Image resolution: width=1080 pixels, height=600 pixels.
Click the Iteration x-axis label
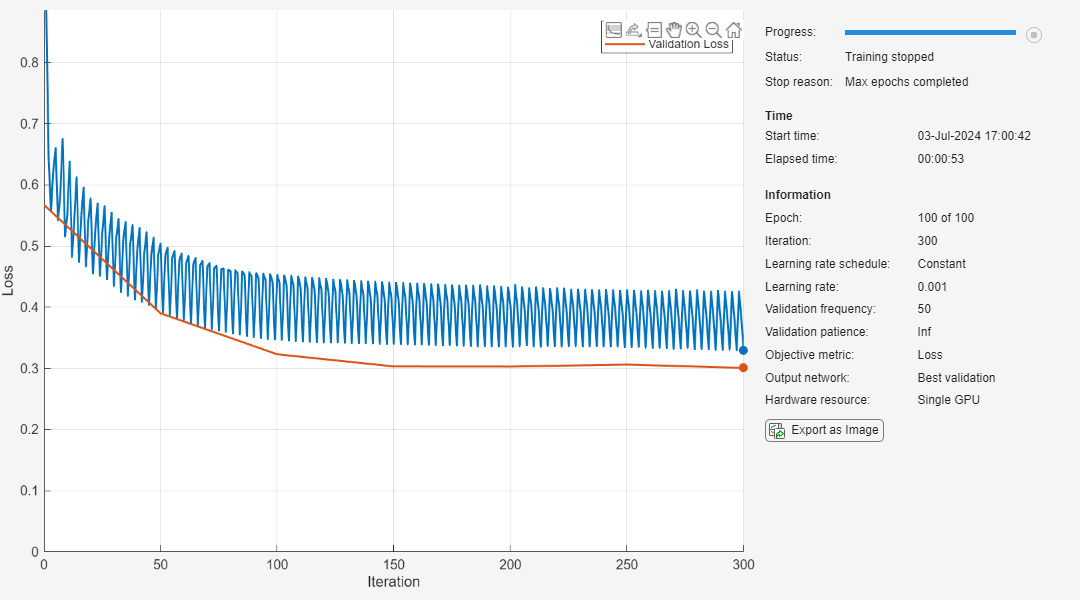(393, 582)
